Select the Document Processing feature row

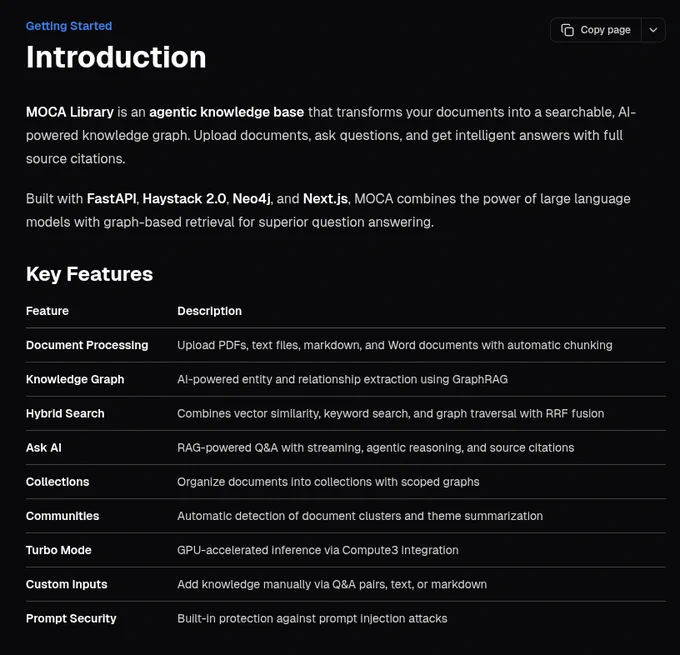click(346, 345)
